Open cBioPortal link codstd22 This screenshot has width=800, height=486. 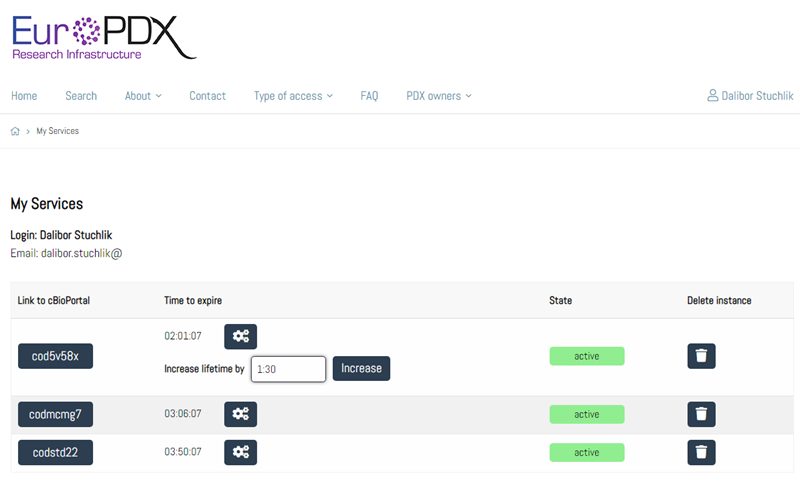[55, 452]
